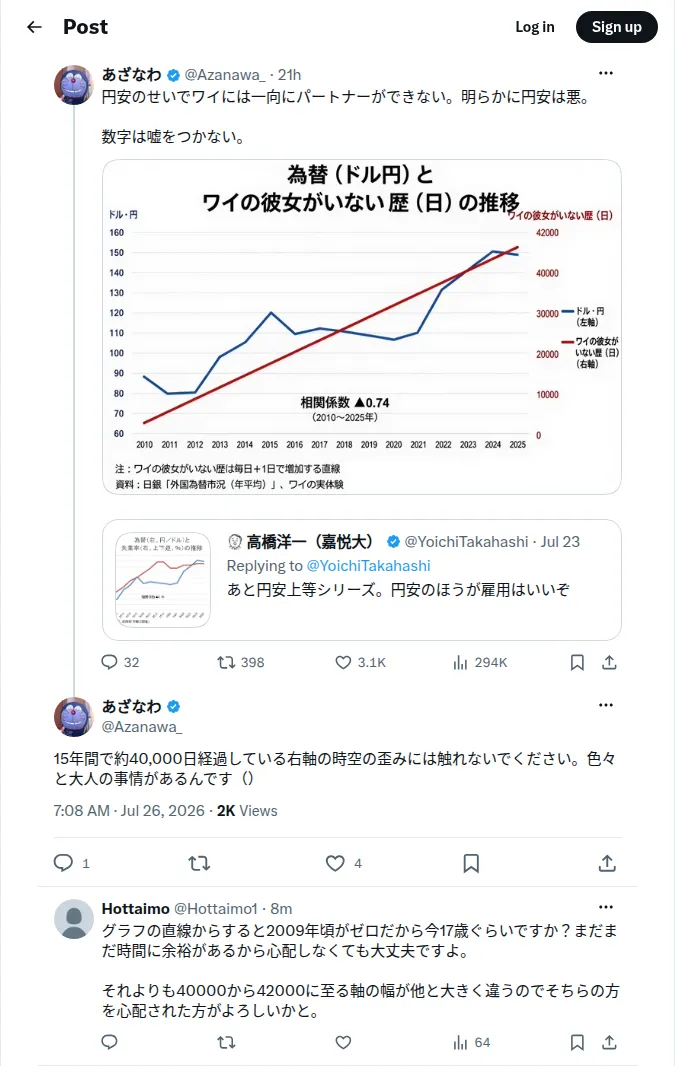Like the first post with 3.1K likes
This screenshot has width=675, height=1066.
tap(361, 662)
